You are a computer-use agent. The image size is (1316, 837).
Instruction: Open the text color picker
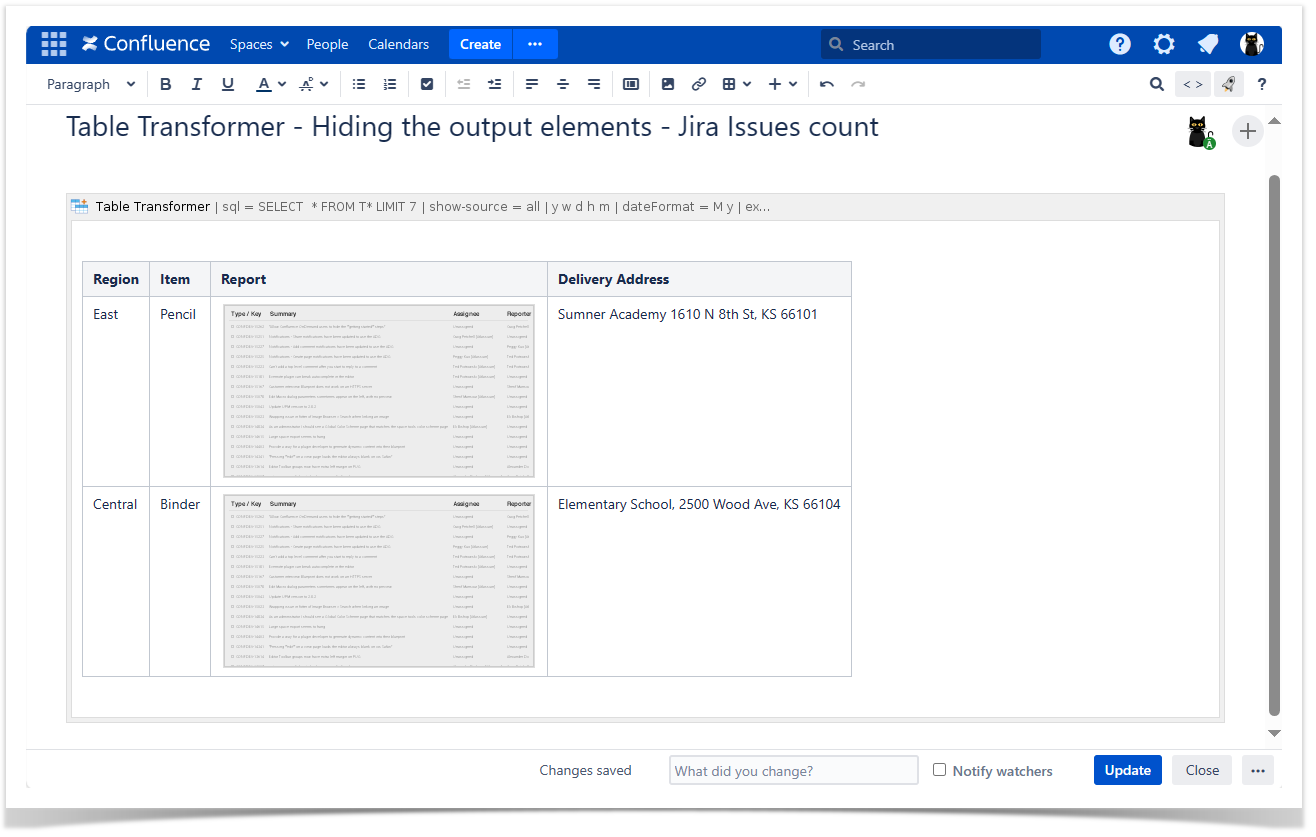pyautogui.click(x=271, y=85)
